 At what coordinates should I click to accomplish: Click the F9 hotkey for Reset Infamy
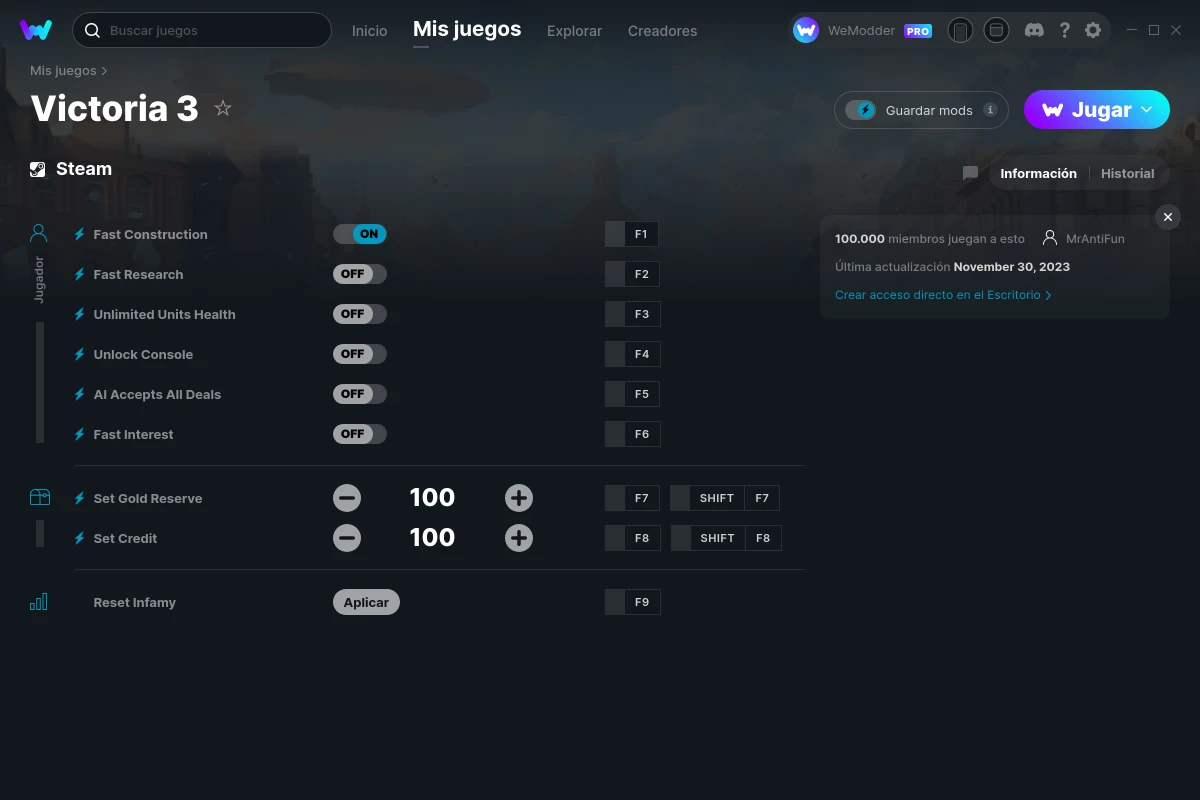(x=633, y=602)
